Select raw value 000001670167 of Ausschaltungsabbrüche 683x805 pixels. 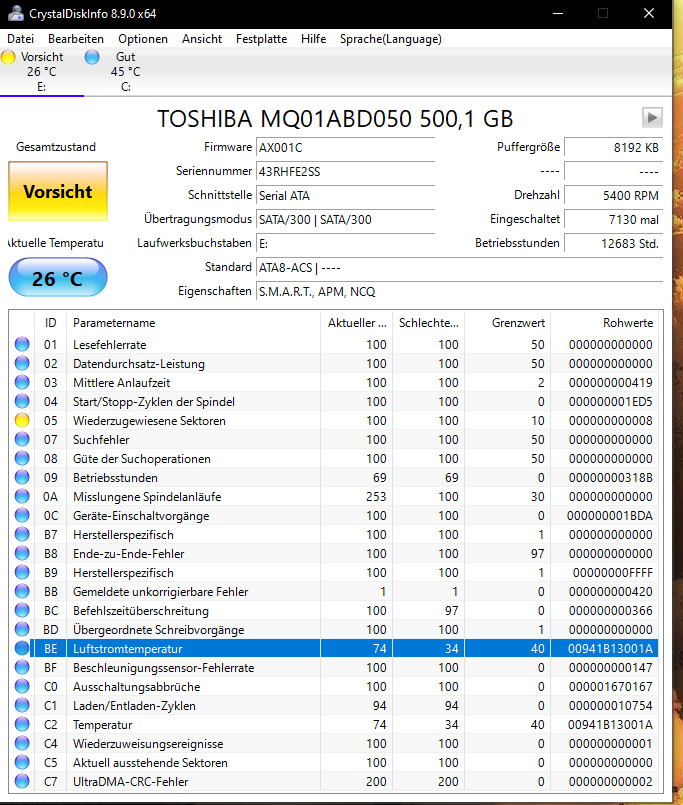[611, 687]
